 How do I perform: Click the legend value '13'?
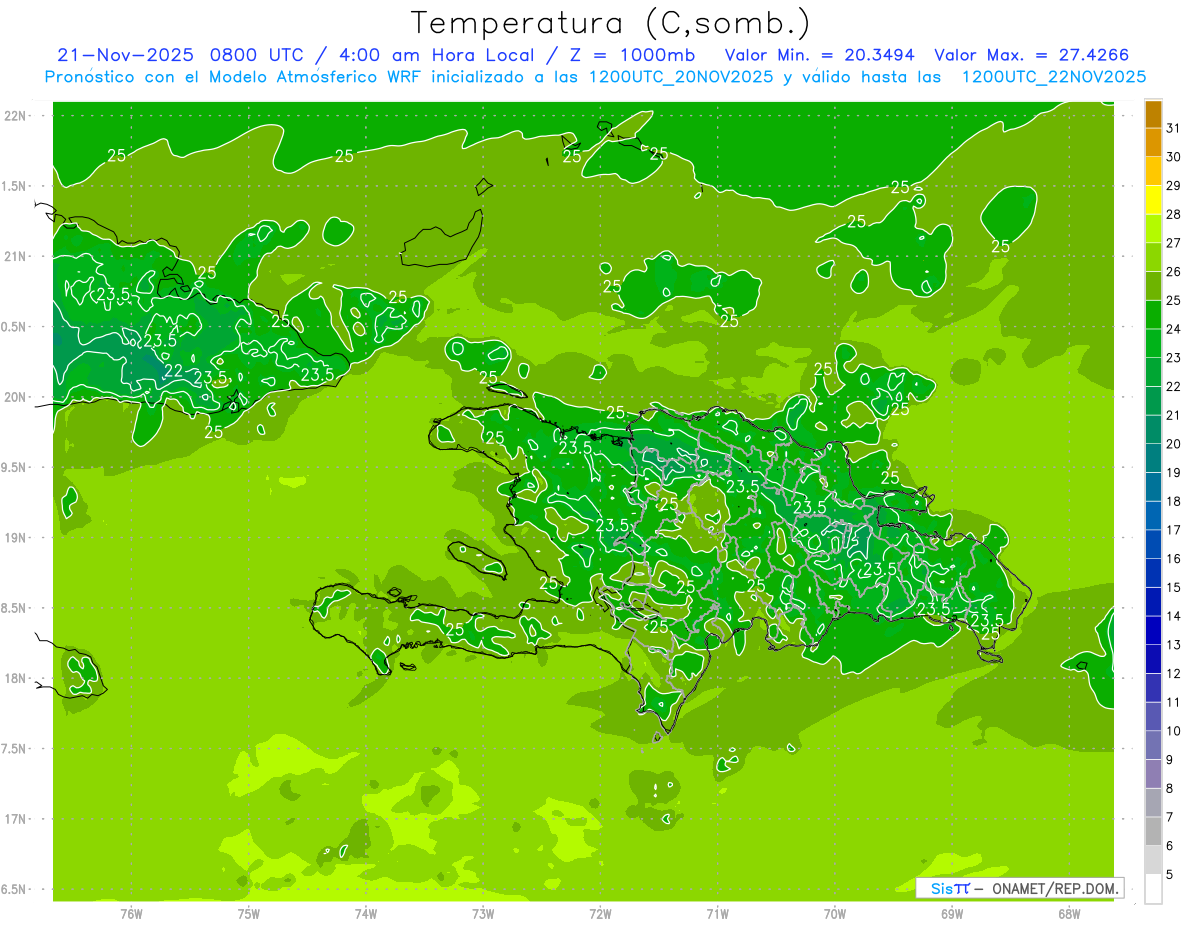pos(1174,644)
